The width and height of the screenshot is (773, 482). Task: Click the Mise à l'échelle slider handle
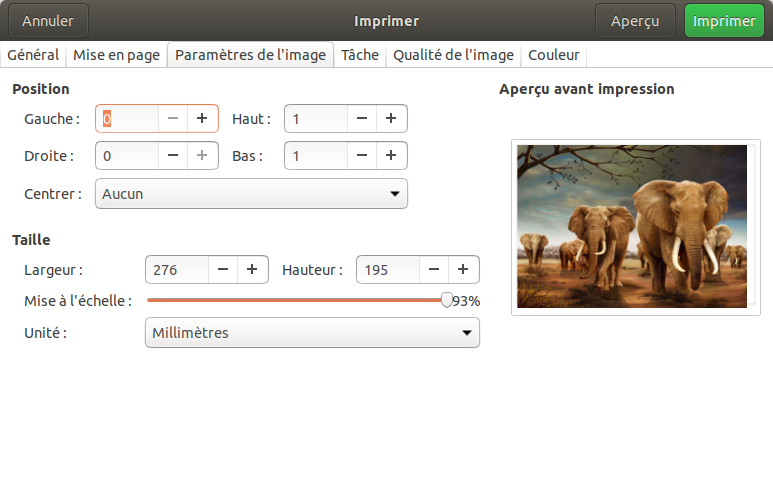tap(447, 300)
